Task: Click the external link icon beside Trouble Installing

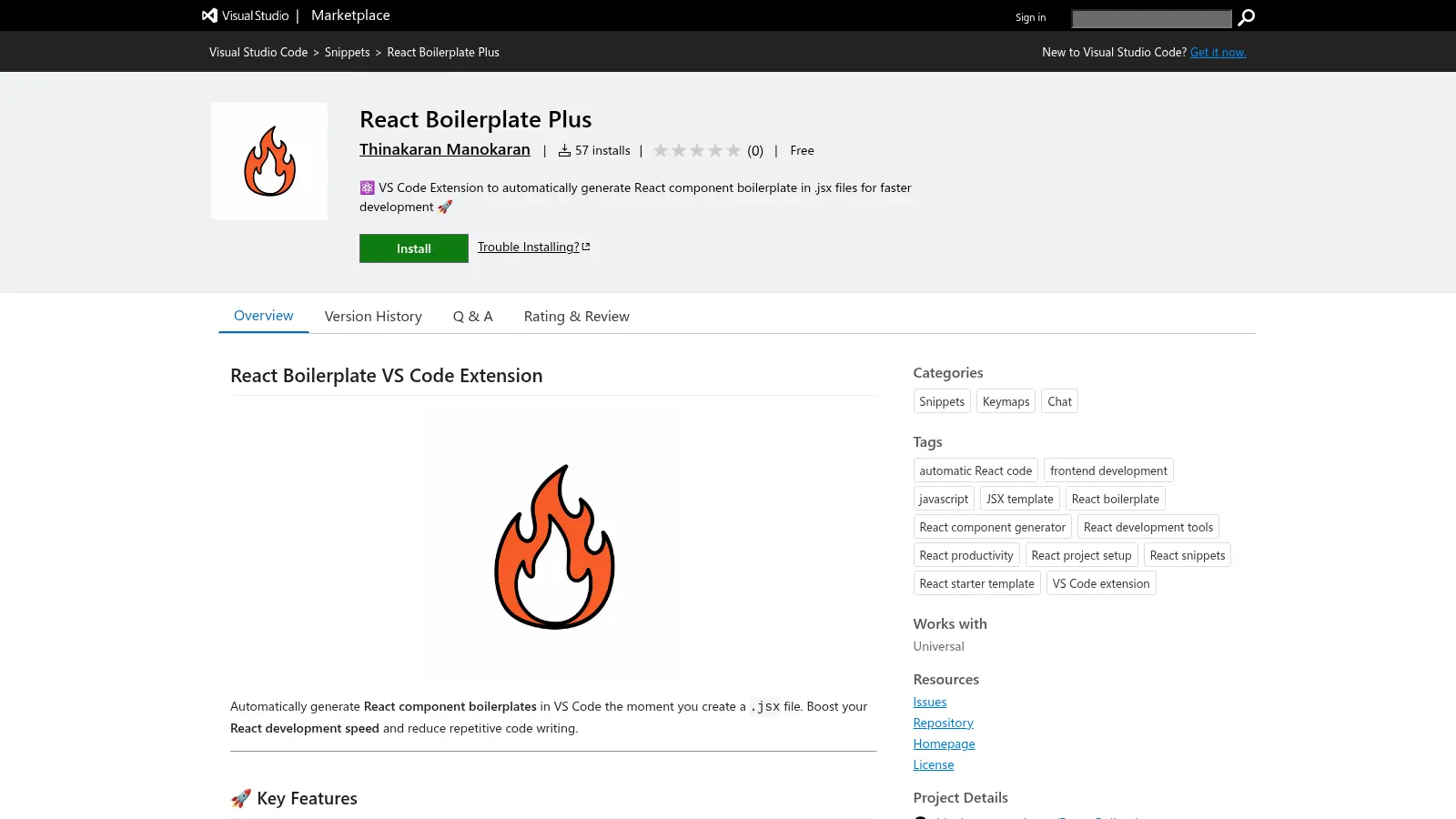Action: (x=586, y=247)
